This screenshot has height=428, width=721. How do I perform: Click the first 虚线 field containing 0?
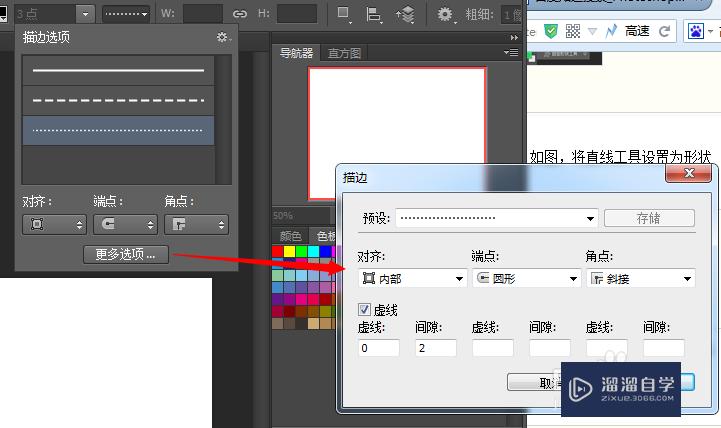pos(378,348)
